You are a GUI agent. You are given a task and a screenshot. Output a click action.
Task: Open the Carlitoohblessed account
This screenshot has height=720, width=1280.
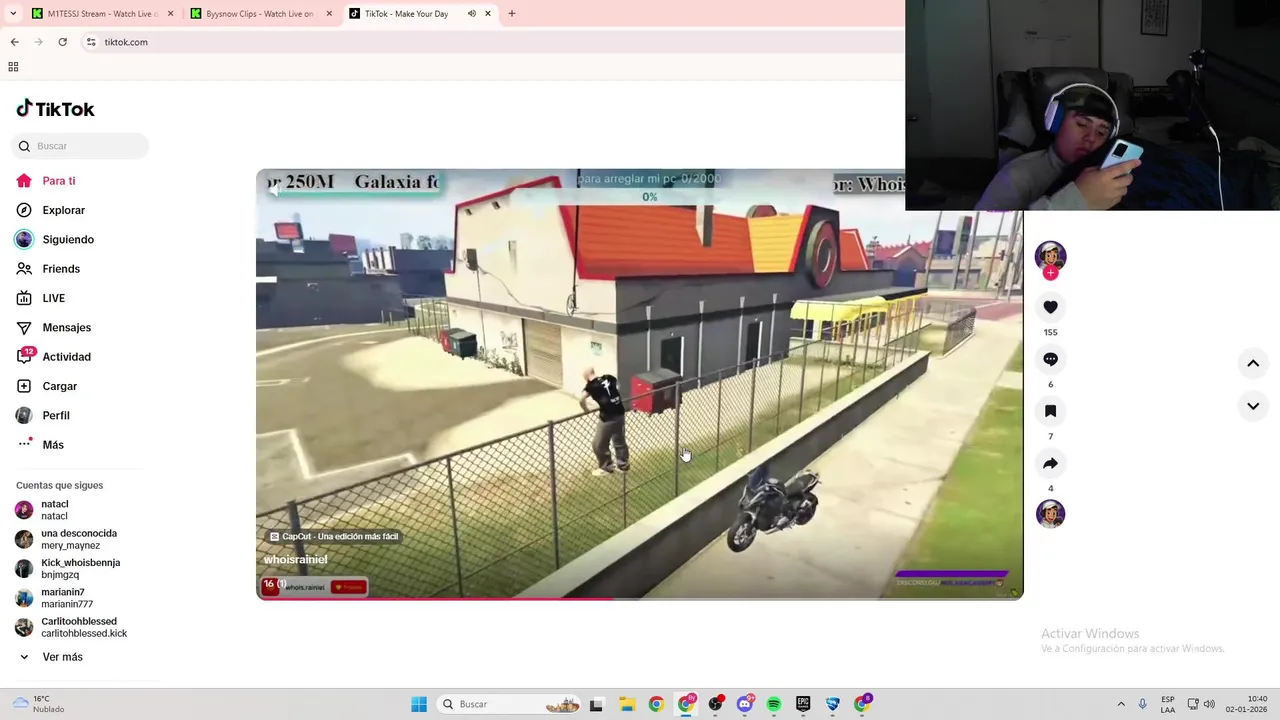71,627
